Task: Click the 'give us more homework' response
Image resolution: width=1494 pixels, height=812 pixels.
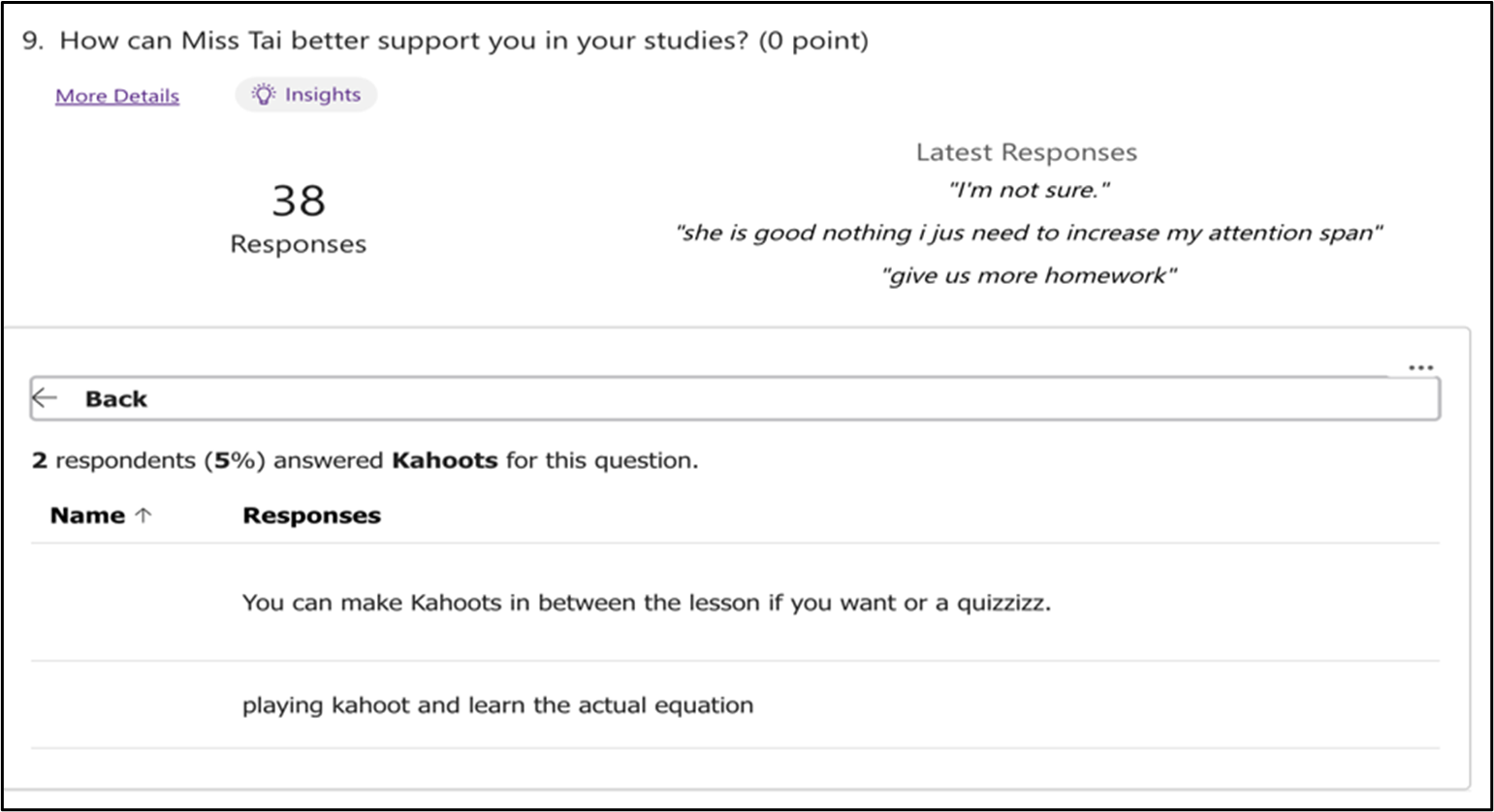Action: click(x=1028, y=275)
